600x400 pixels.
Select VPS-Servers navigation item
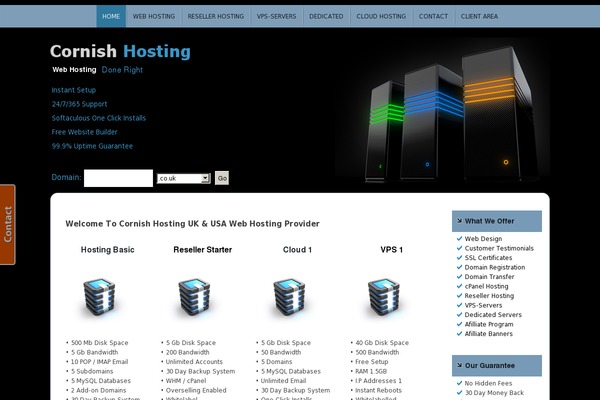276,16
